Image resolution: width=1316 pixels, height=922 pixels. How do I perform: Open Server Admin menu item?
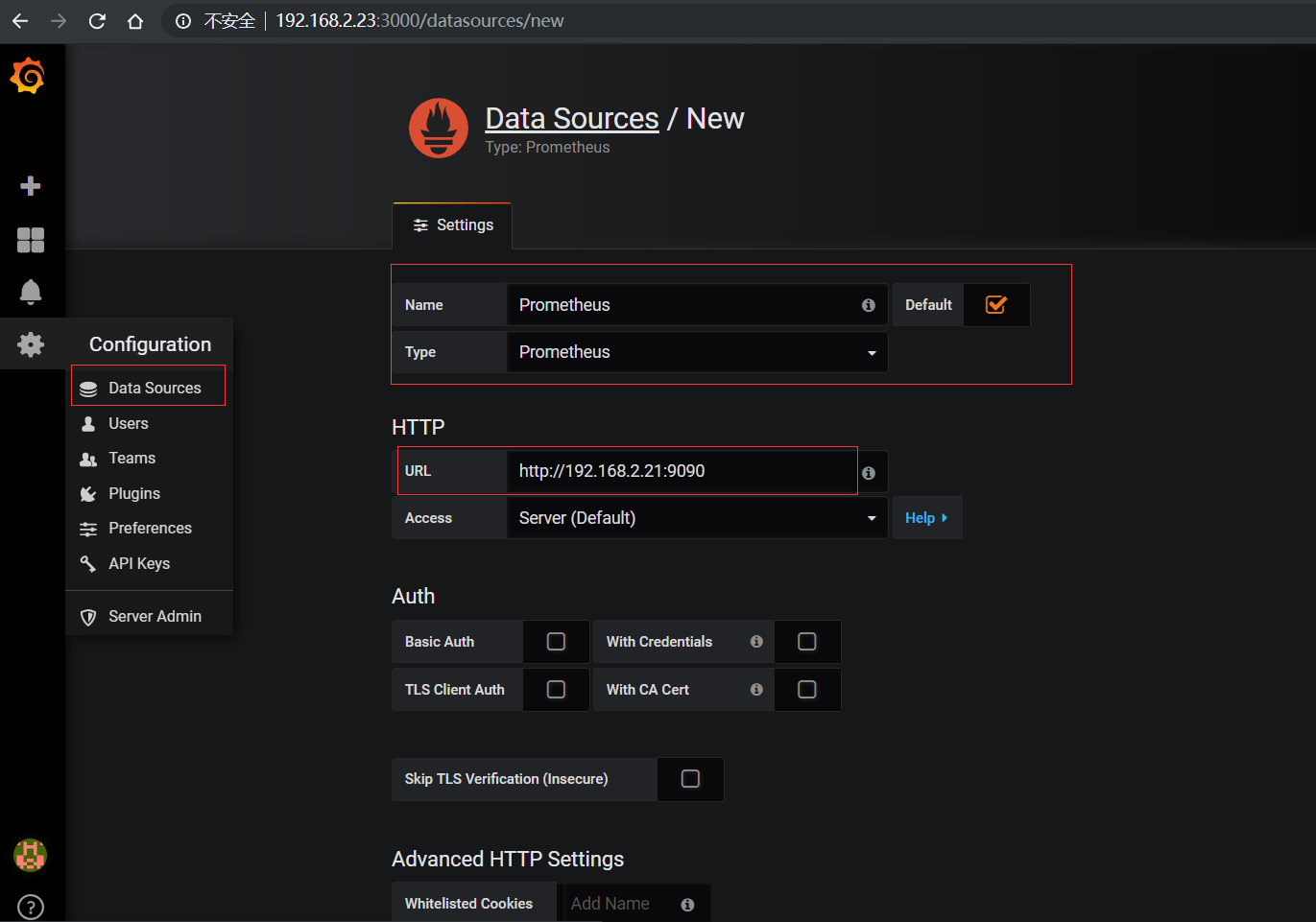tap(154, 617)
